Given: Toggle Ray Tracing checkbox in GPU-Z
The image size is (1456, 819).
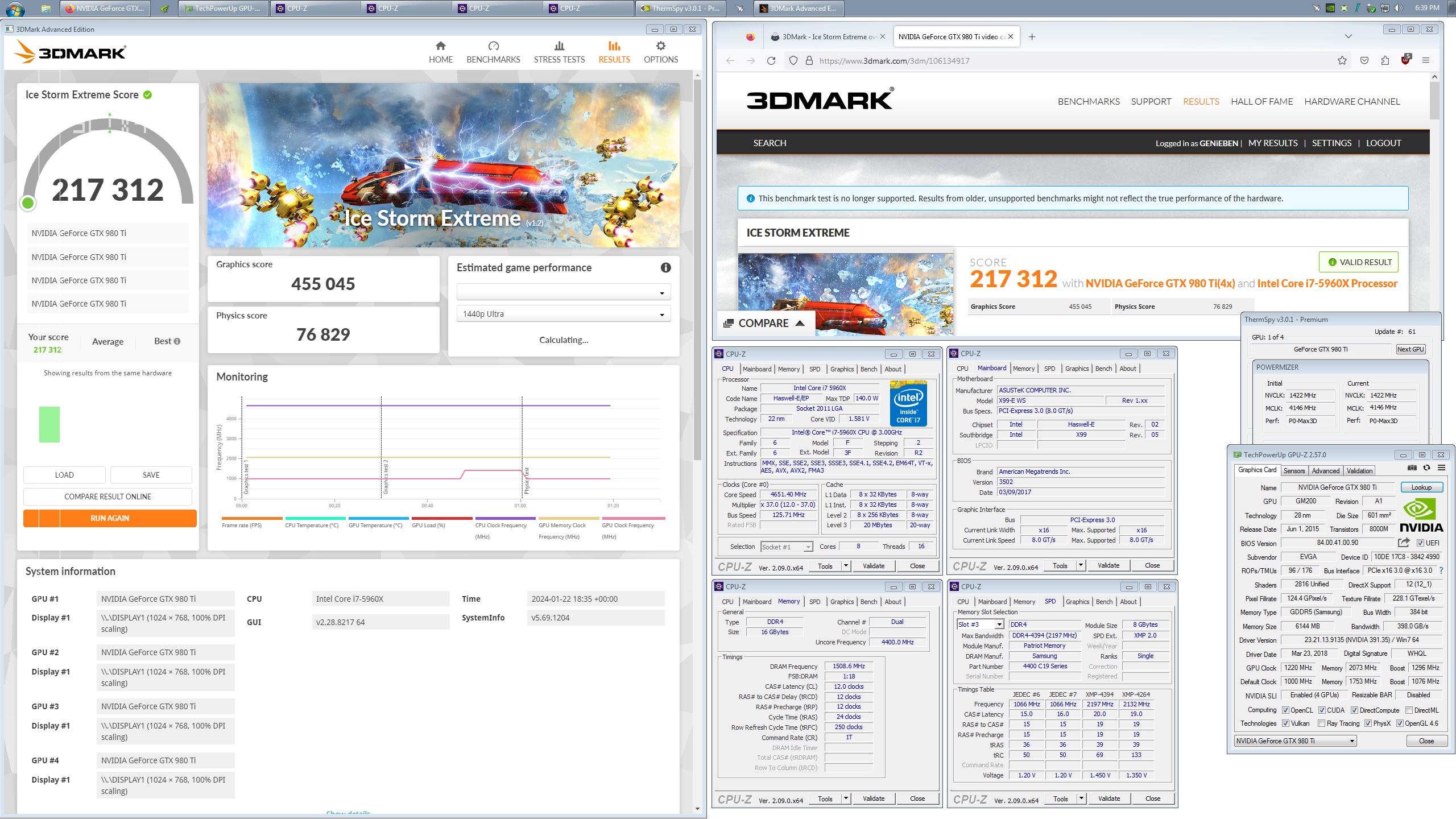Looking at the screenshot, I should click(x=1321, y=723).
